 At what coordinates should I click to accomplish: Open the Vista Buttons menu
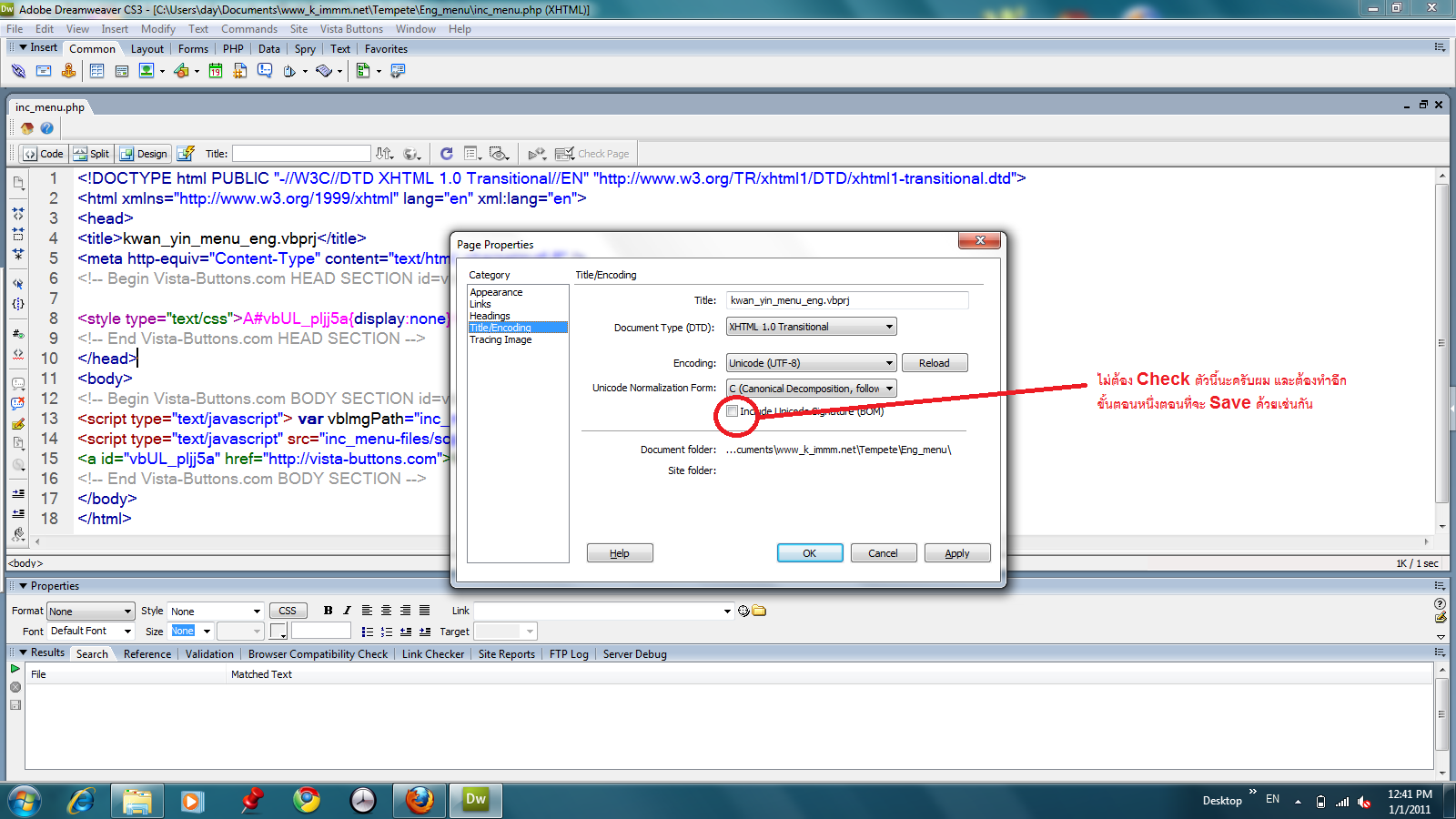pos(351,29)
